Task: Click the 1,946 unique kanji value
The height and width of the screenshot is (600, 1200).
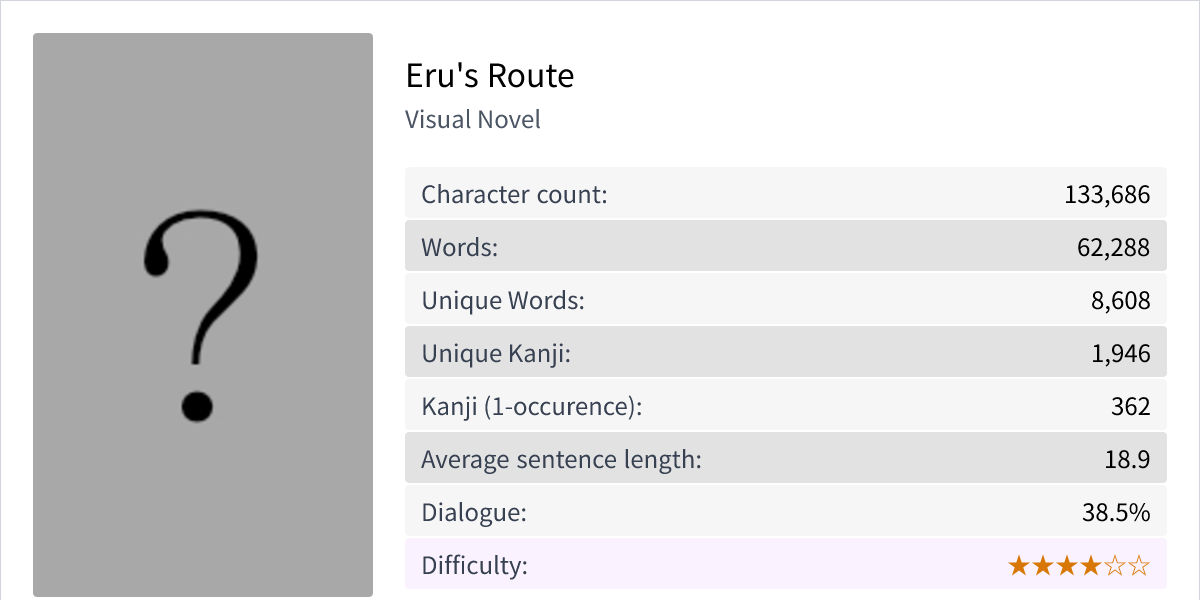Action: click(1120, 353)
